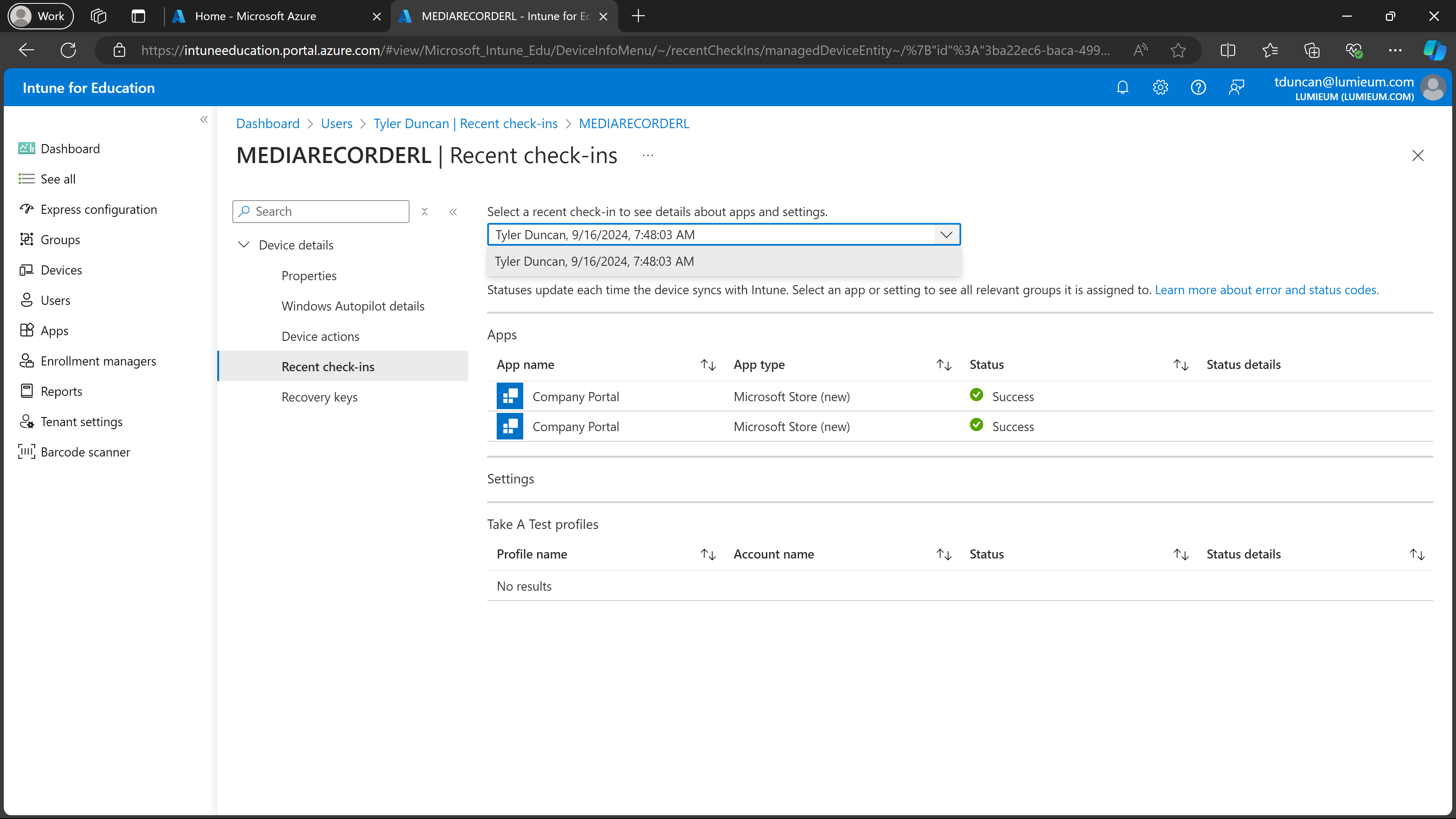Sort Take A Test Status details arrows
The width and height of the screenshot is (1456, 819).
(x=1417, y=554)
